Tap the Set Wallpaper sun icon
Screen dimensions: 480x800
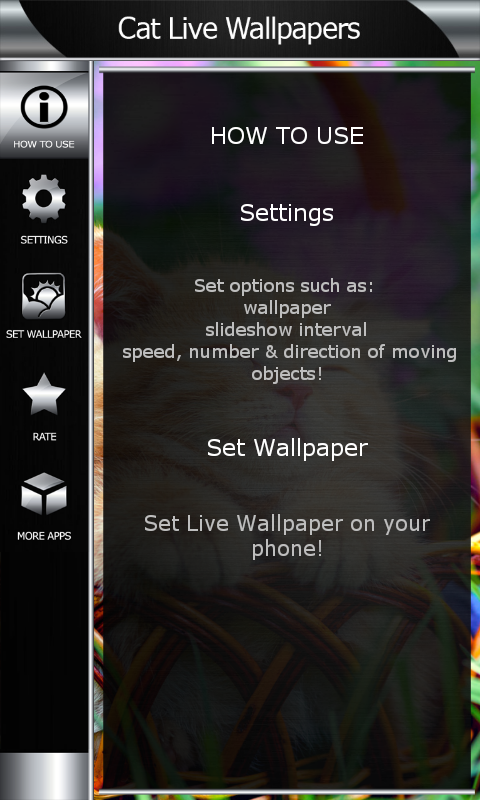(43, 296)
